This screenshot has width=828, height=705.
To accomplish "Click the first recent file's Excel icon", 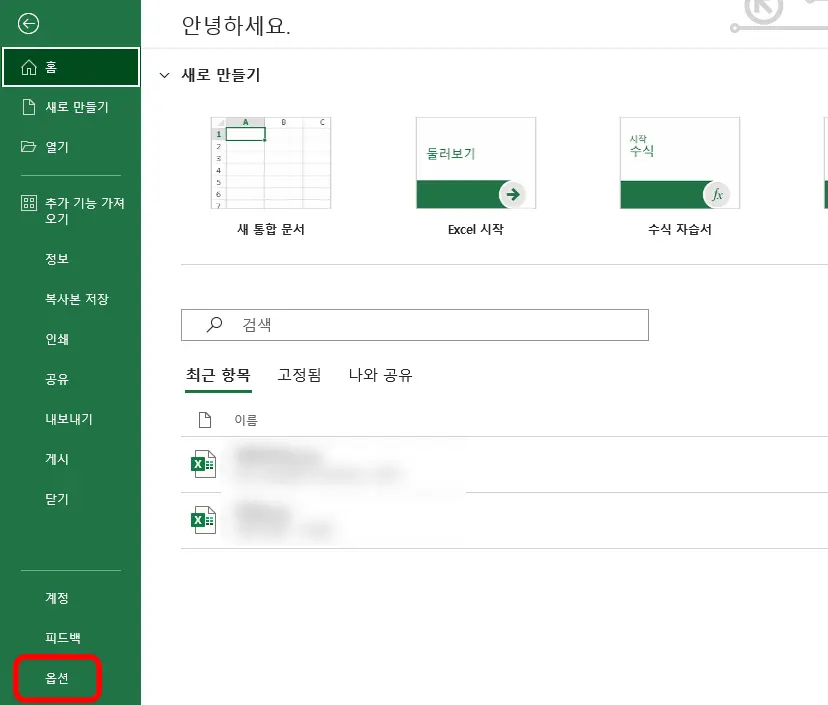I will pyautogui.click(x=203, y=463).
